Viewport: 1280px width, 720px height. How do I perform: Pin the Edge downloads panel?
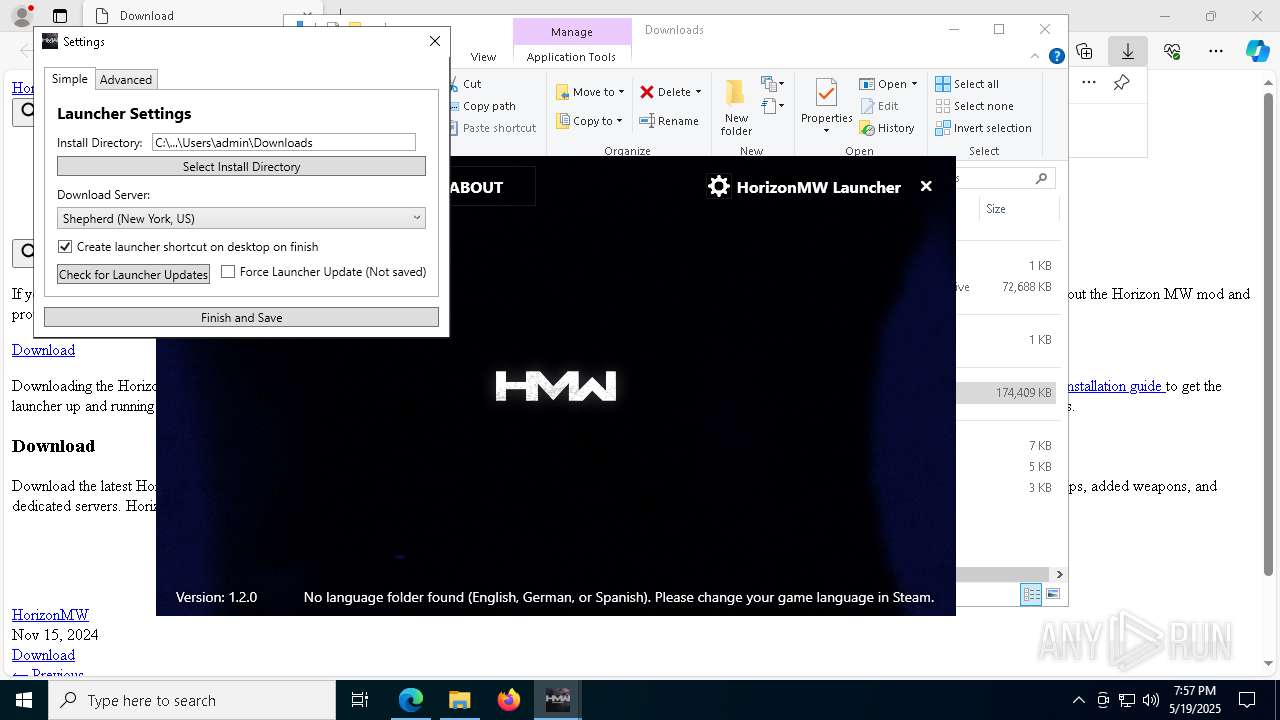click(x=1122, y=83)
